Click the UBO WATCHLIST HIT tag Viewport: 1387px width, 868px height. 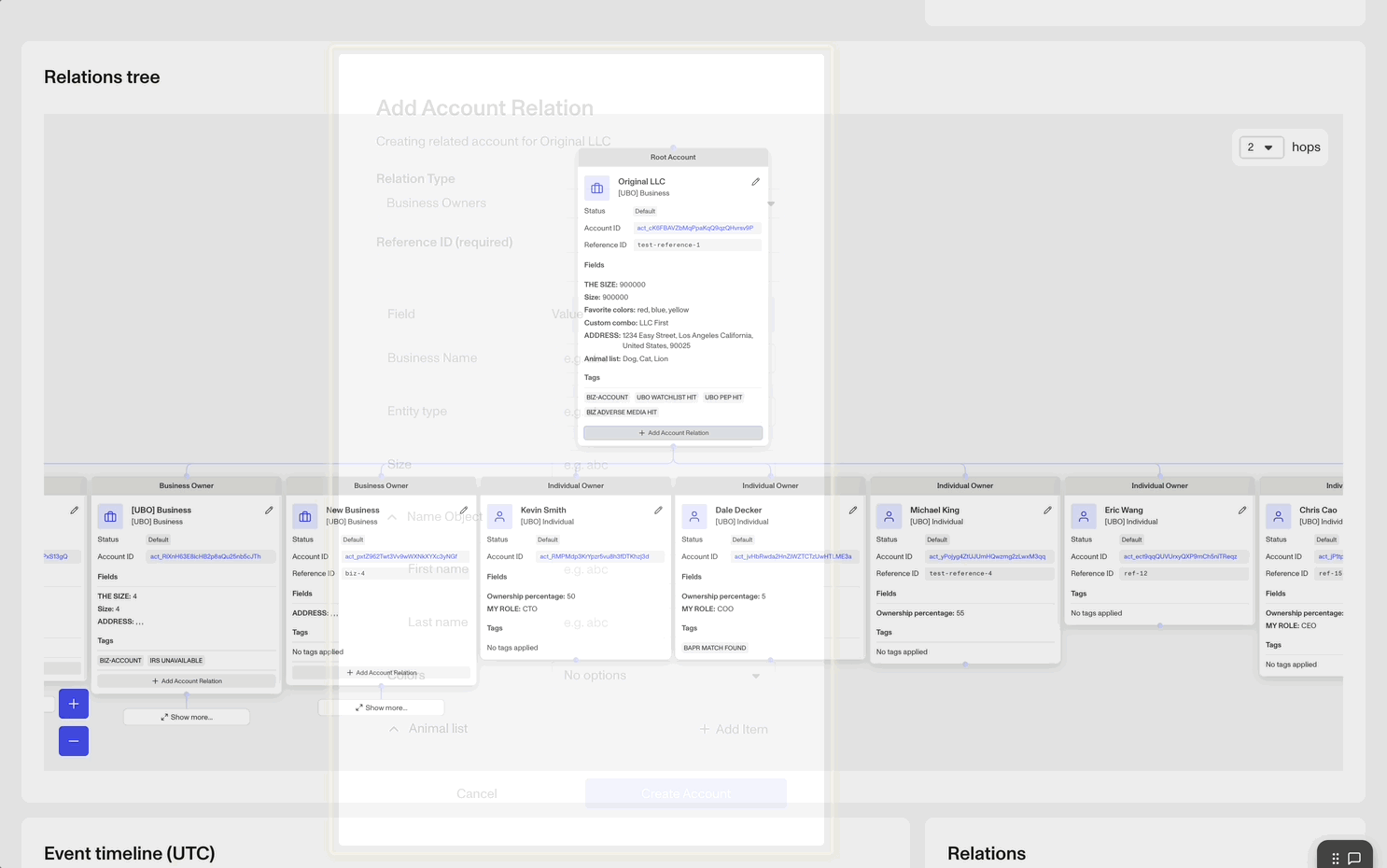coord(666,398)
